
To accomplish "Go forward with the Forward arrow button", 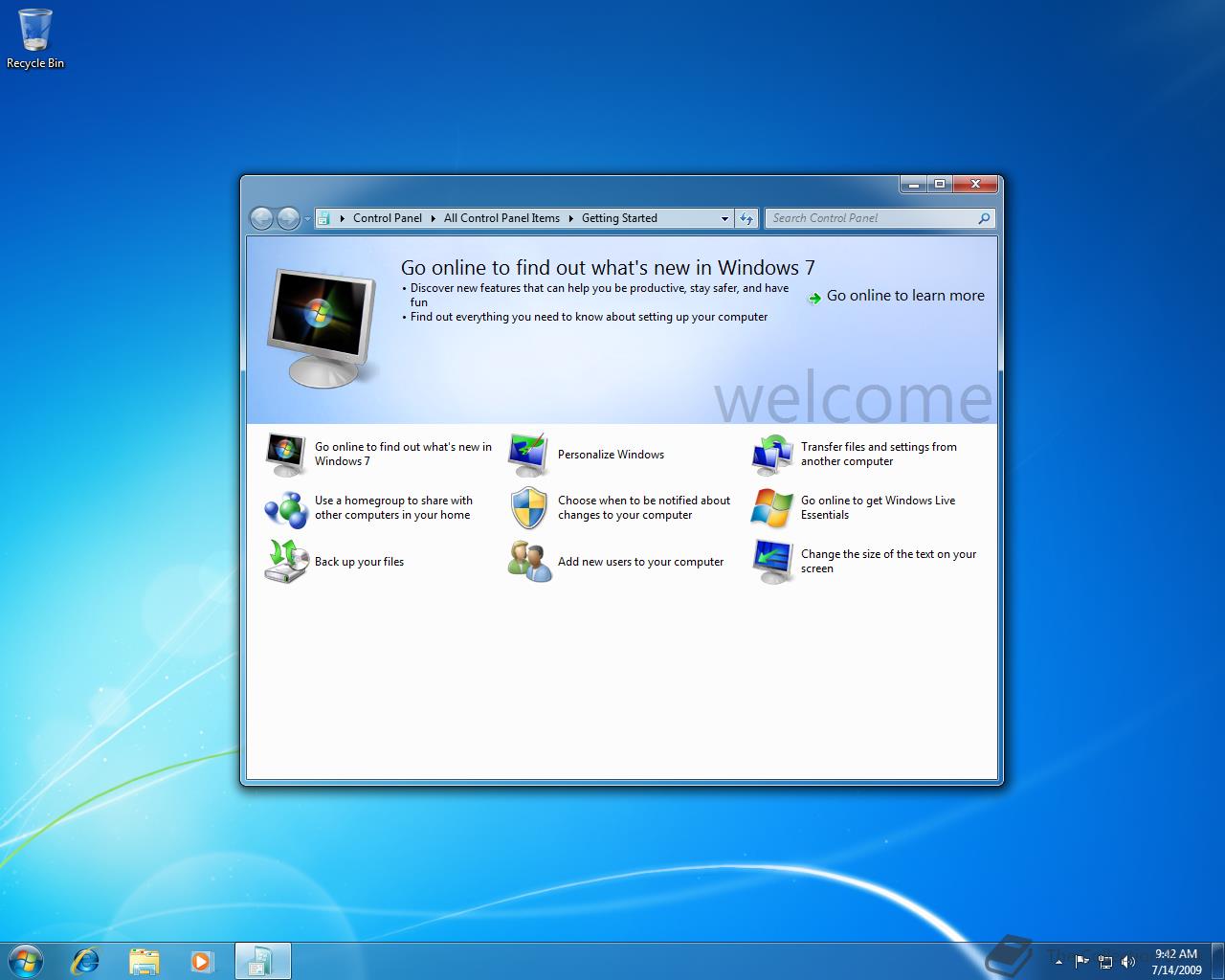I will click(x=288, y=218).
